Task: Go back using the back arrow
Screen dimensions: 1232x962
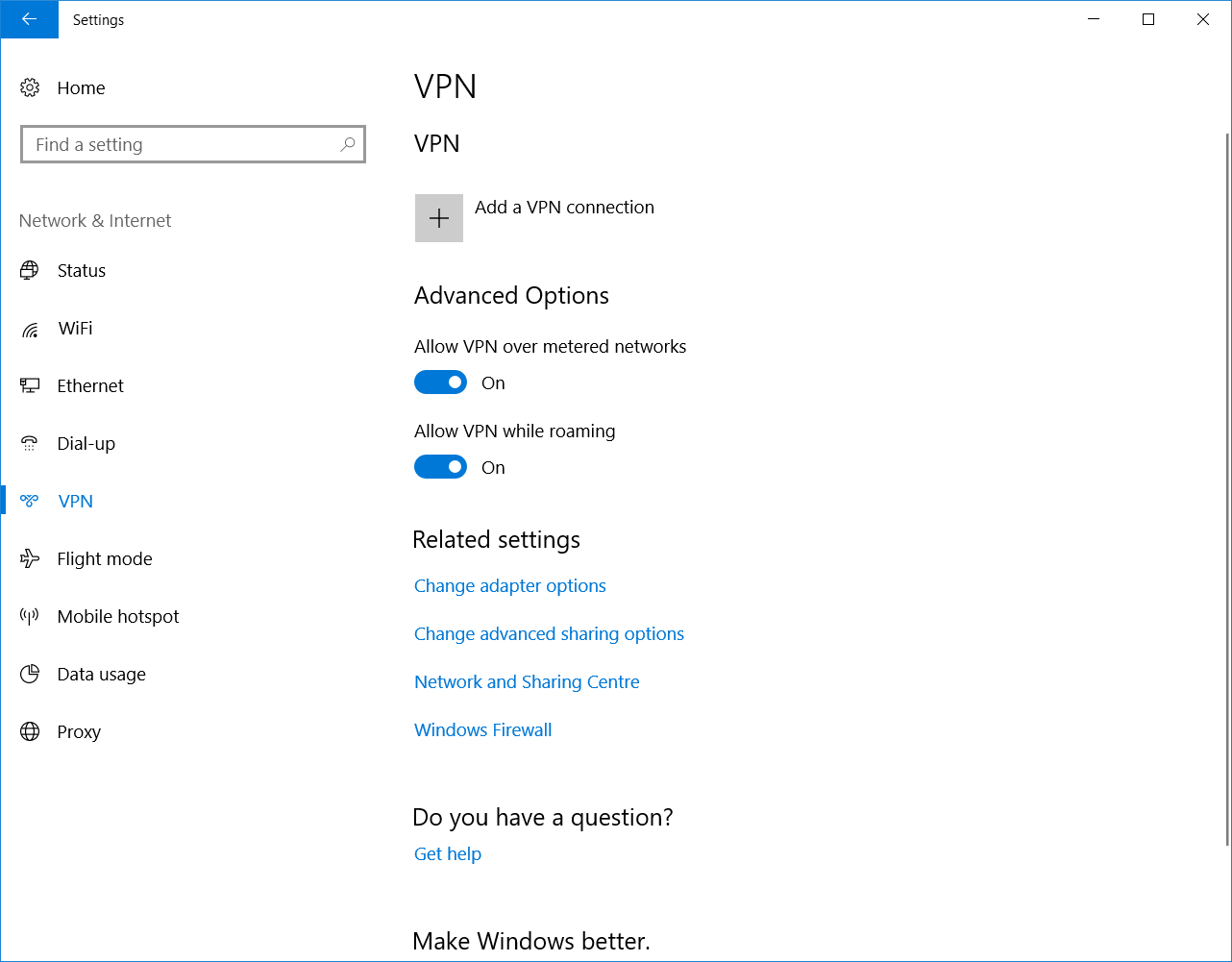Action: click(x=29, y=19)
